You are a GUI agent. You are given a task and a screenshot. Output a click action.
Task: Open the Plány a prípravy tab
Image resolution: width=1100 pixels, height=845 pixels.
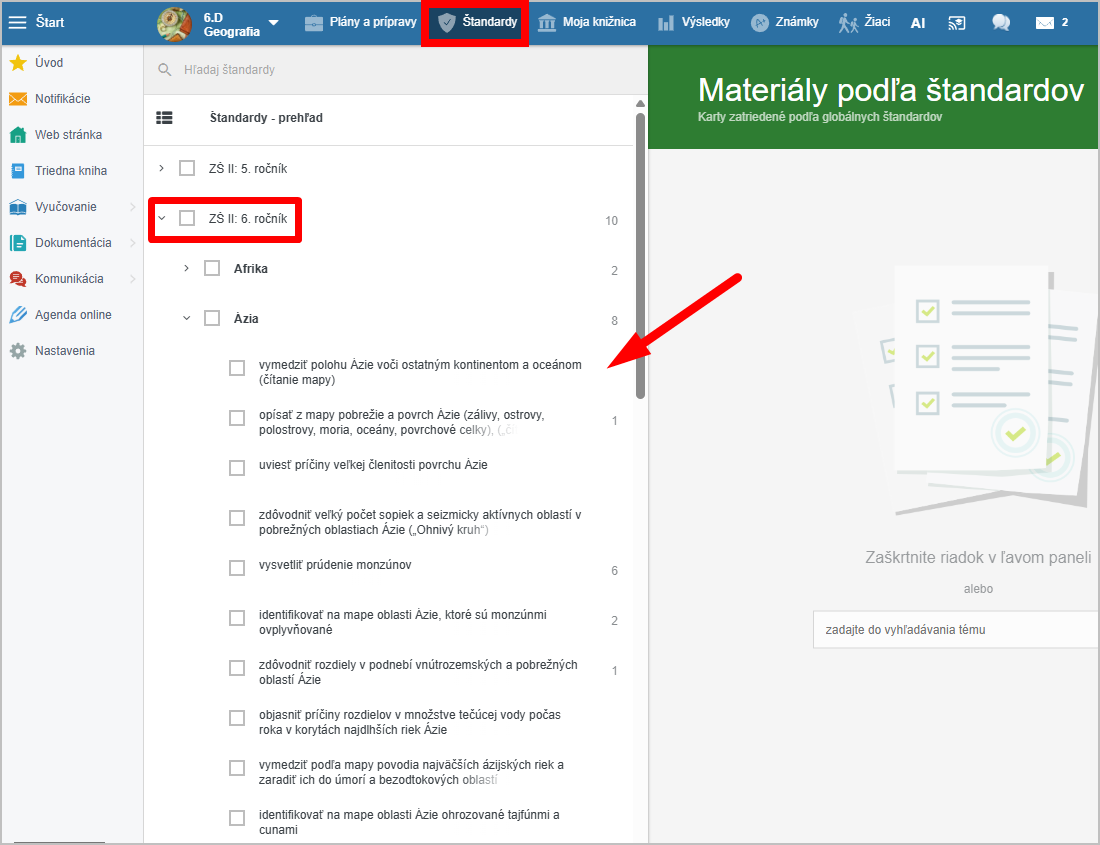point(361,22)
